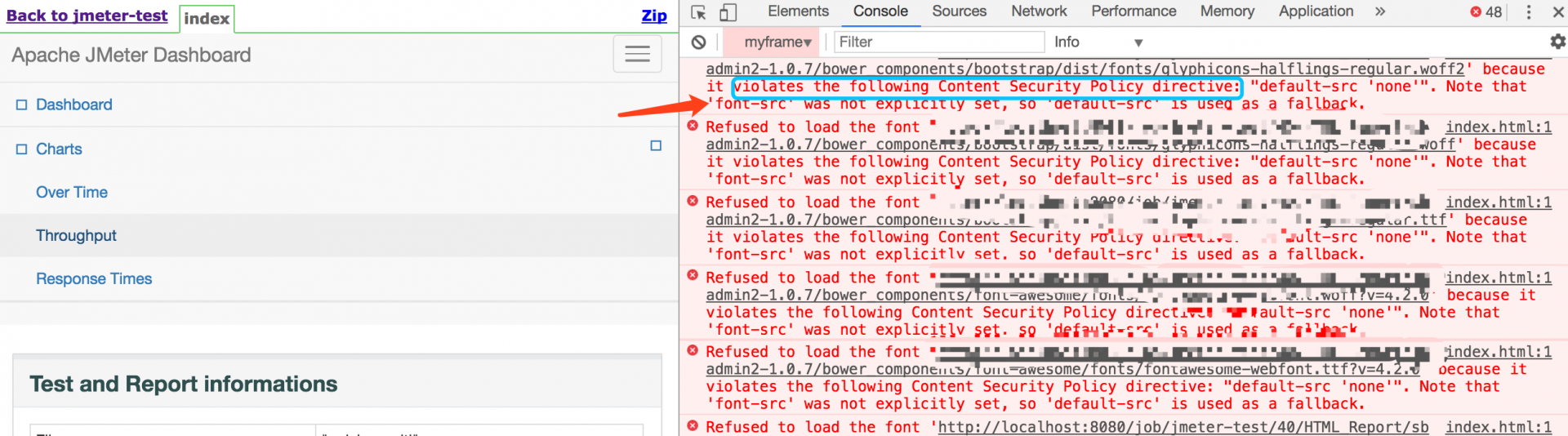Viewport: 1568px width, 436px height.
Task: Open the Charts menu link
Action: coord(59,149)
